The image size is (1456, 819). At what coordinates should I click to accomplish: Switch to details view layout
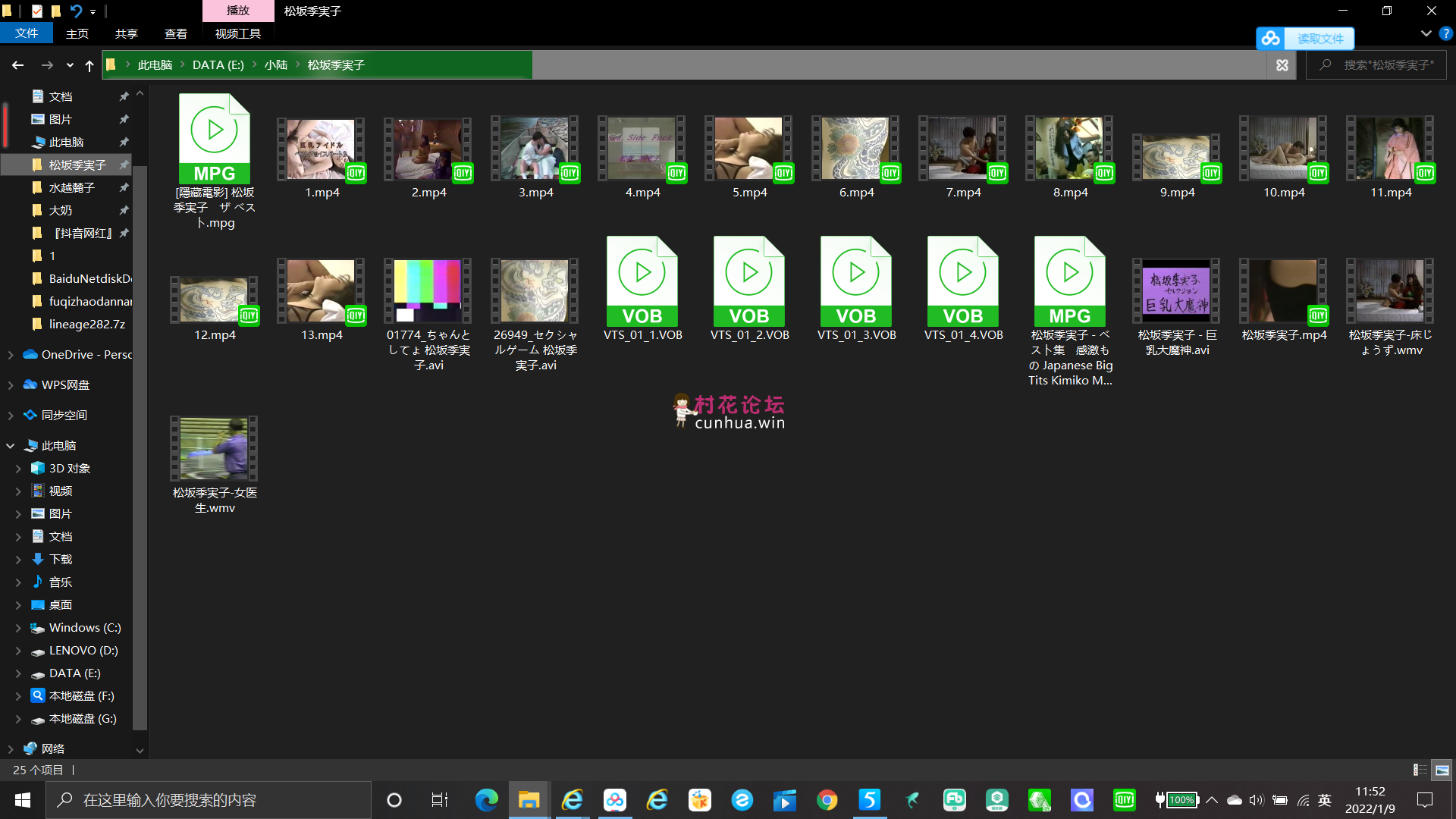1420,770
